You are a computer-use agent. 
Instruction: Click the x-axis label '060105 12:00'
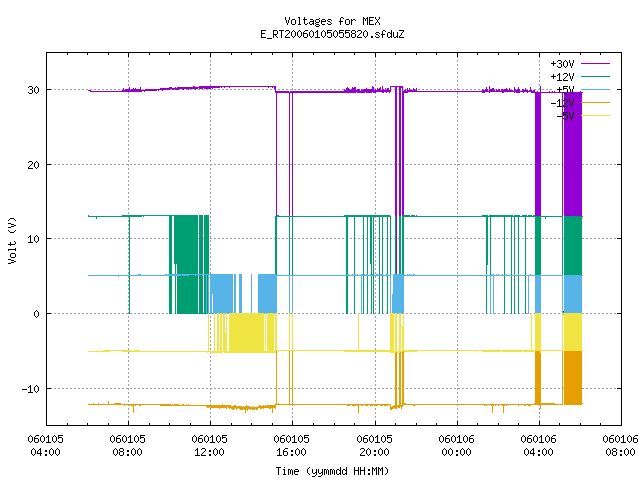(209, 446)
